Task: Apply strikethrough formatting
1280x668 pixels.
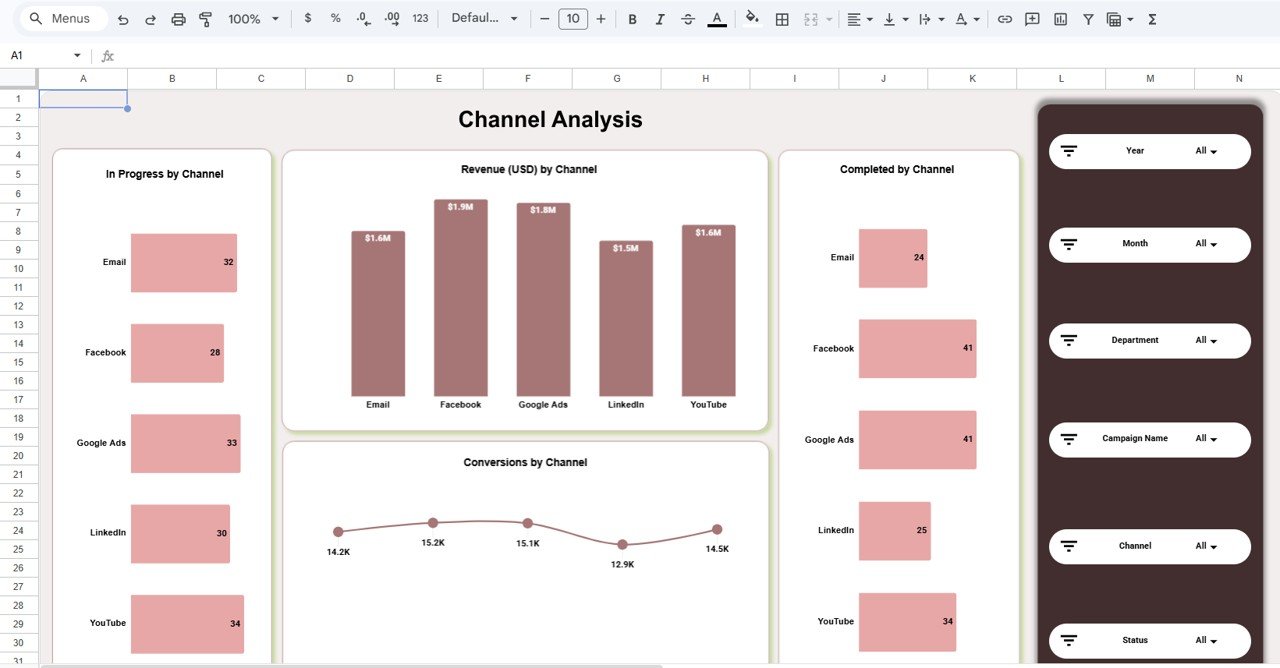Action: coord(688,18)
